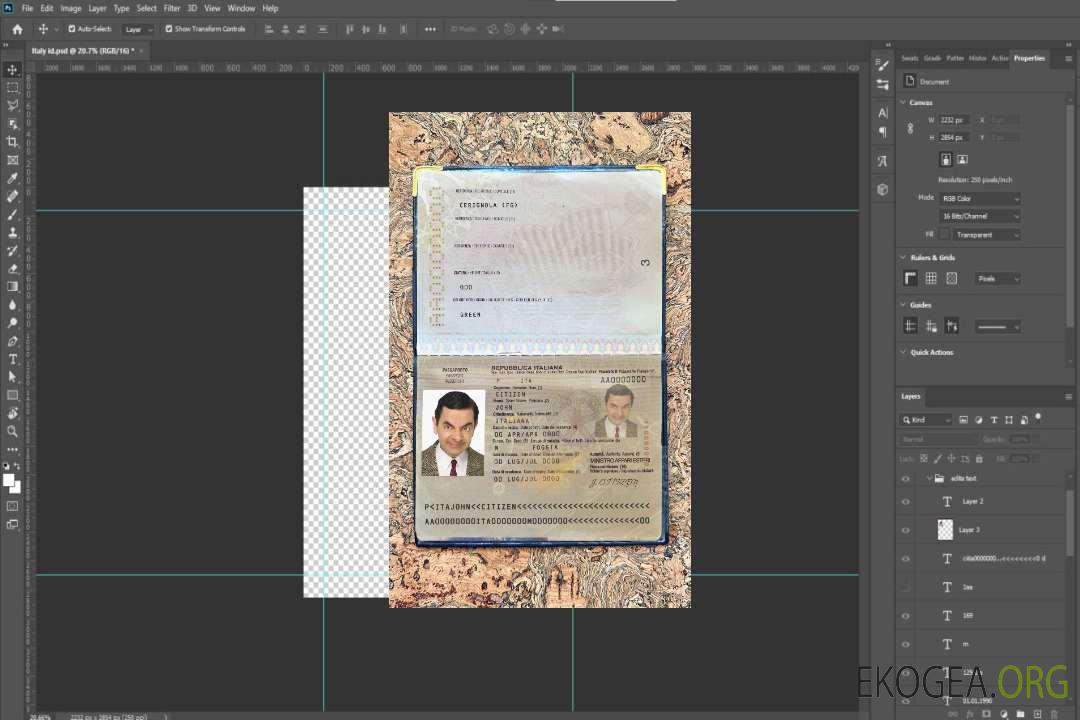This screenshot has width=1080, height=720.
Task: Select the Horizontal Type tool
Action: (x=12, y=359)
